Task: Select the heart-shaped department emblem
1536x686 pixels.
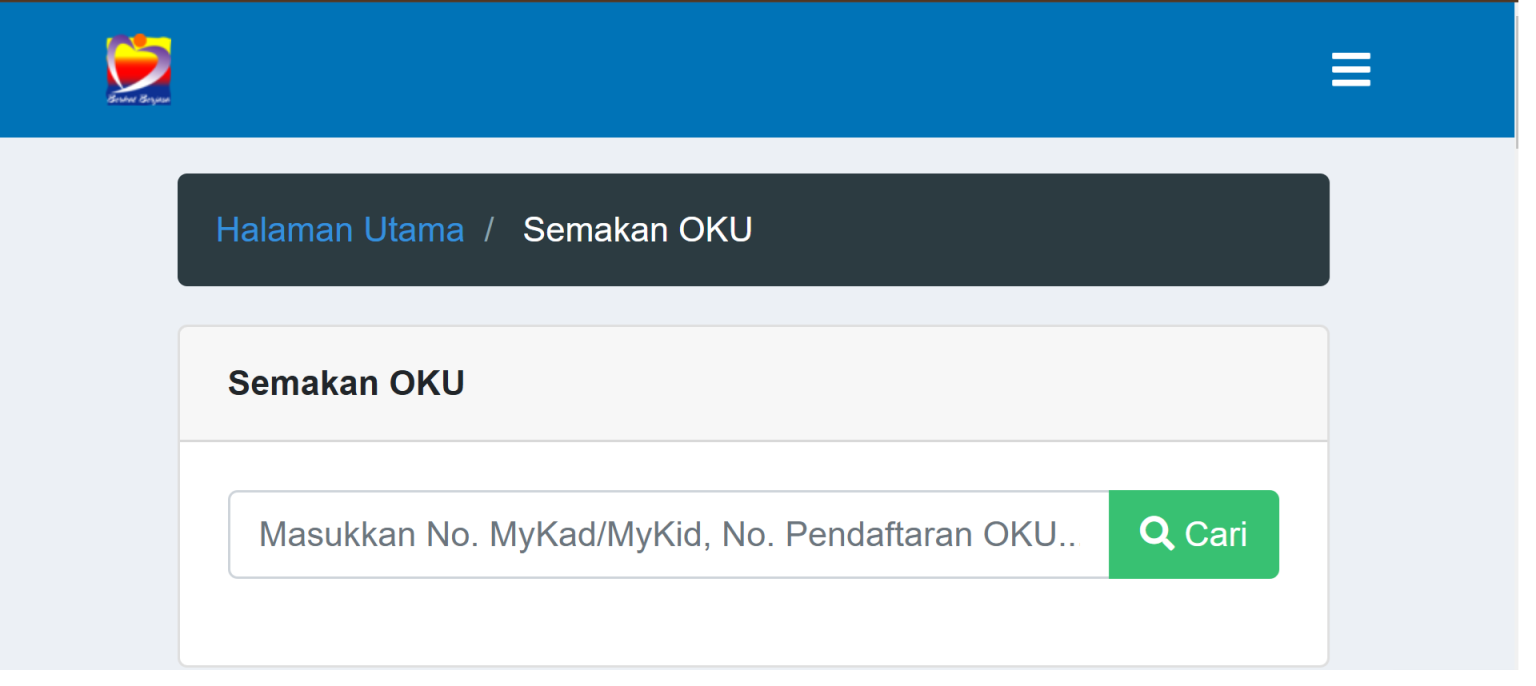Action: pos(138,69)
